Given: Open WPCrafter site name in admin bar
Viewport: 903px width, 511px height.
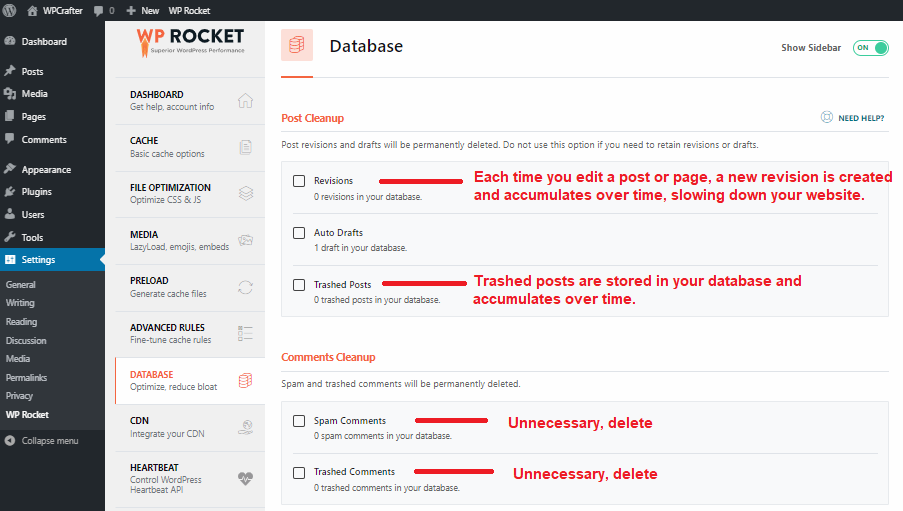Looking at the screenshot, I should coord(63,10).
